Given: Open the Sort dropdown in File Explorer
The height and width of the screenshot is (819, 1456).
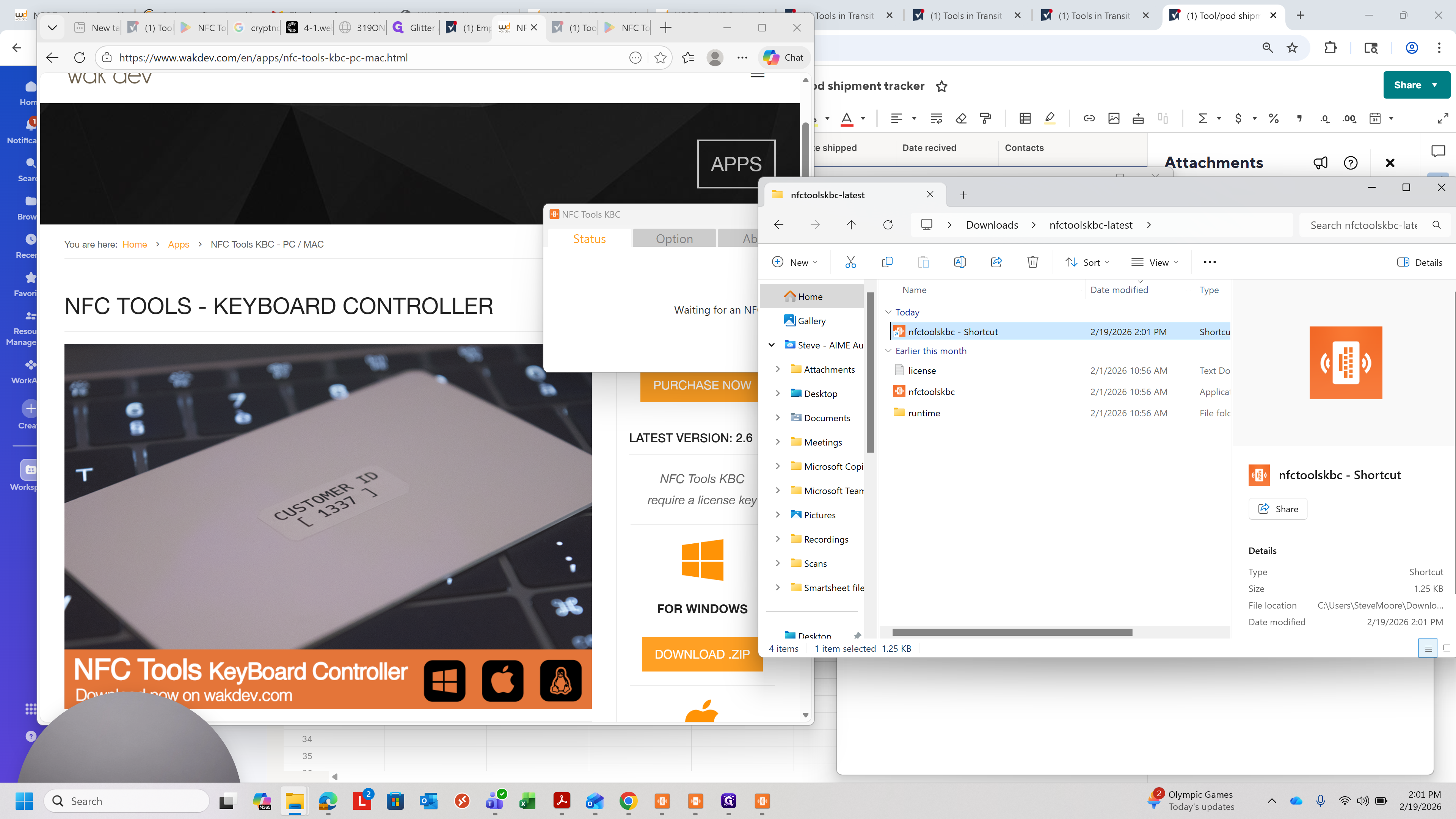Looking at the screenshot, I should tap(1087, 262).
